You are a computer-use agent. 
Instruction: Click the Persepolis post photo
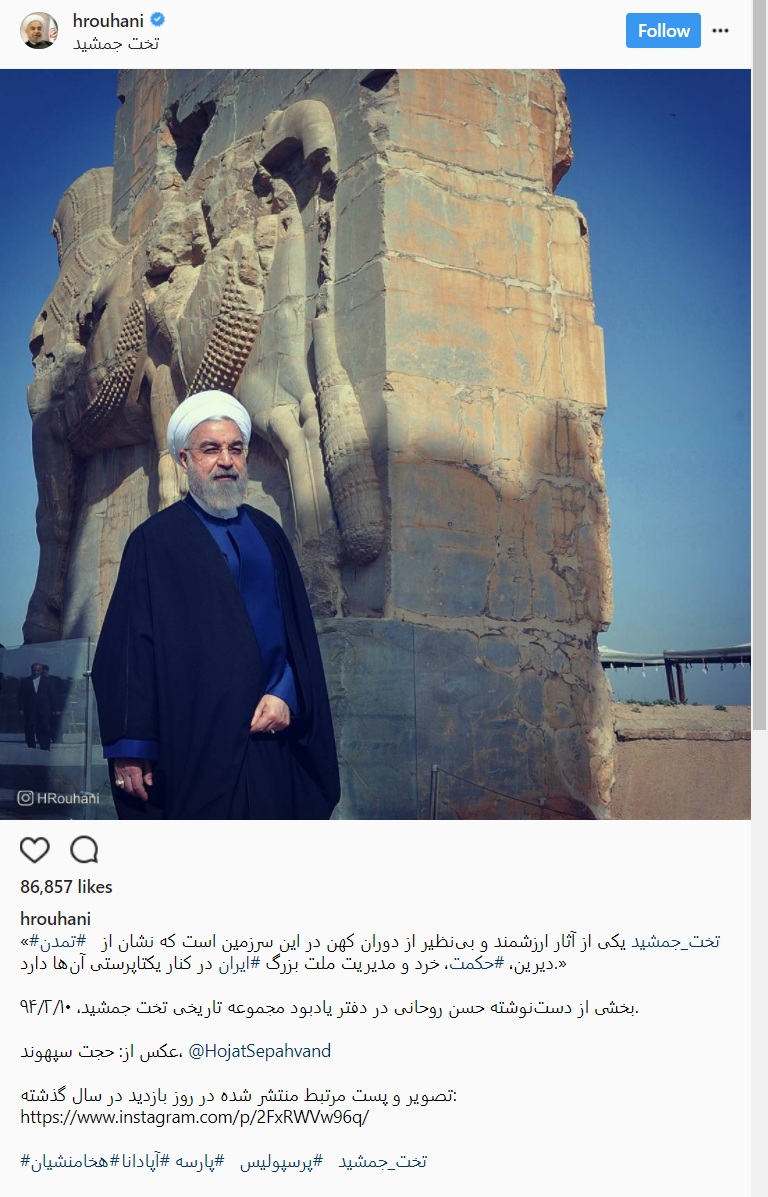[x=376, y=444]
